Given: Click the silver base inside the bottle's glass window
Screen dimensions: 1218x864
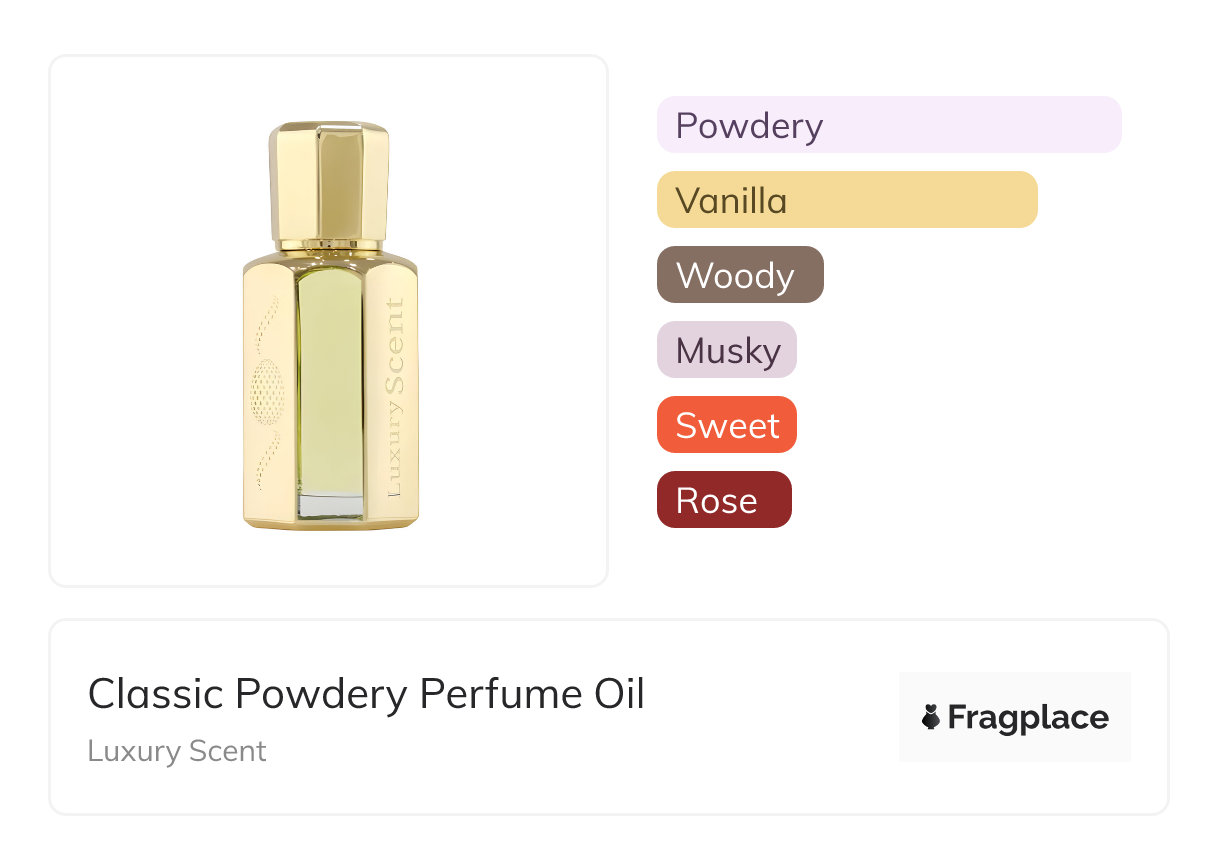Looking at the screenshot, I should point(330,504).
